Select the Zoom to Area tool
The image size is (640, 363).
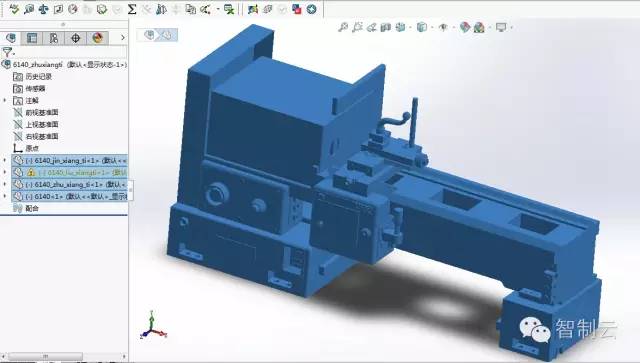pos(357,27)
